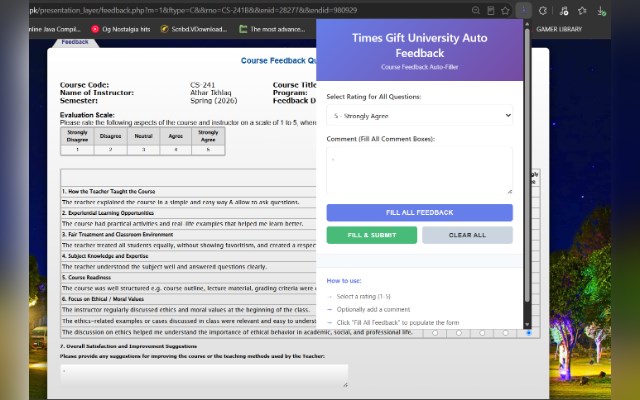Click the 'Strongly Disagree' scale header cell
640x400 pixels.
click(78, 136)
